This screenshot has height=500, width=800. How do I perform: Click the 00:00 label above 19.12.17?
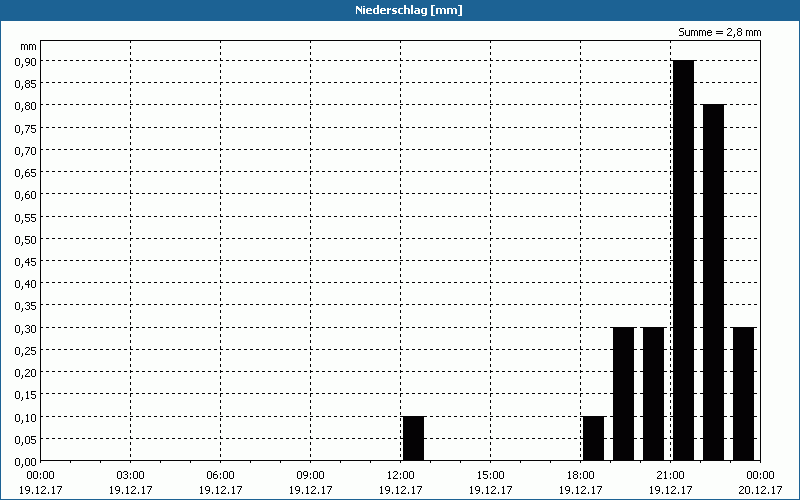(x=40, y=476)
